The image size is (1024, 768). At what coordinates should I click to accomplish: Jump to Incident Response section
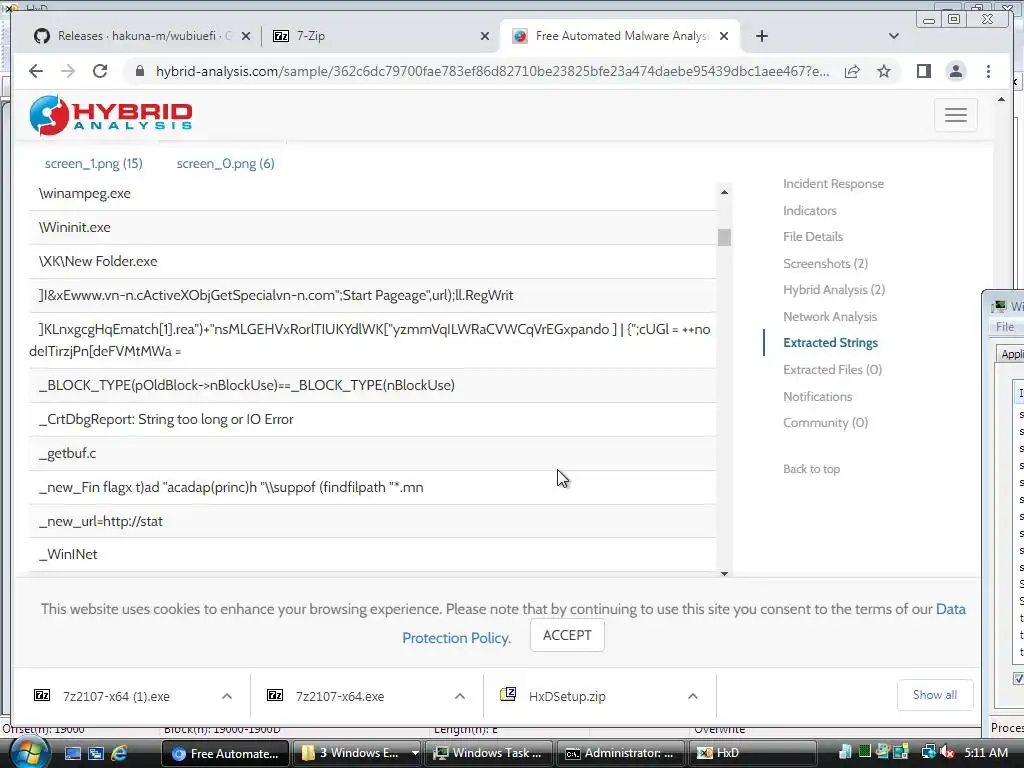[833, 184]
